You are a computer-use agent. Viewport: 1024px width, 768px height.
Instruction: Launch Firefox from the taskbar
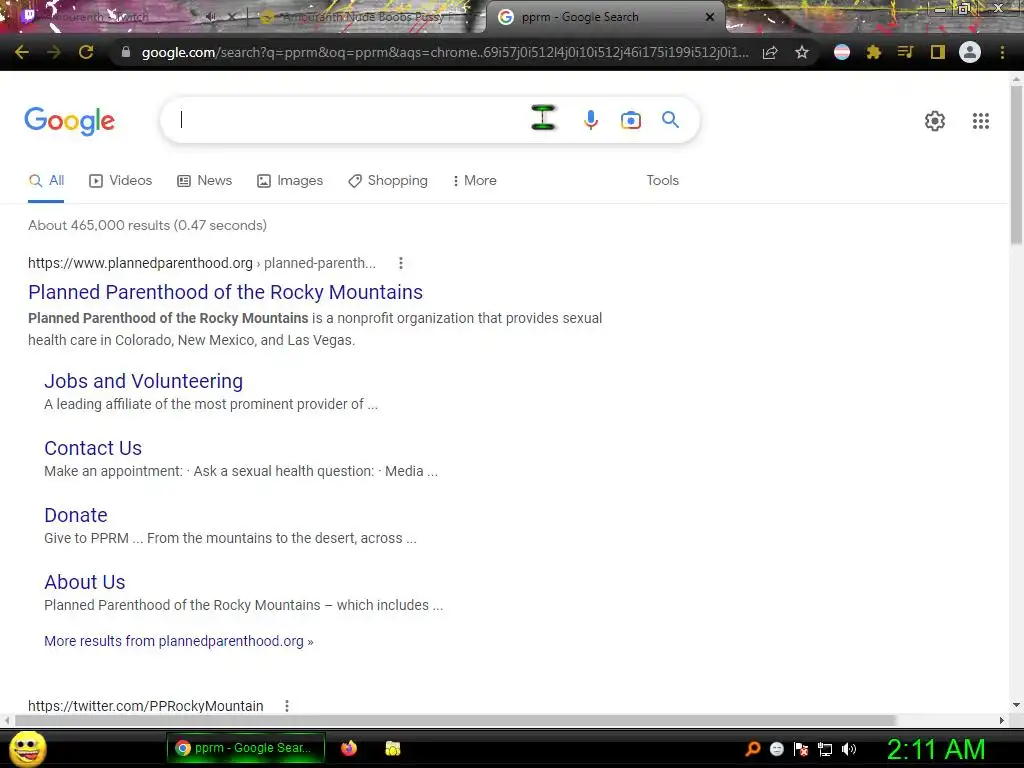point(349,748)
